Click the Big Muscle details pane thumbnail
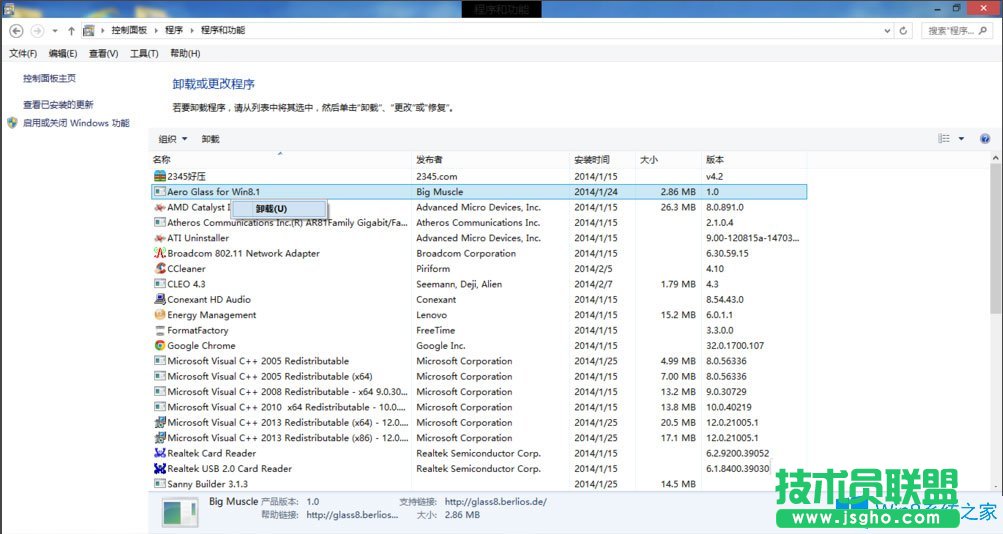 [x=180, y=513]
